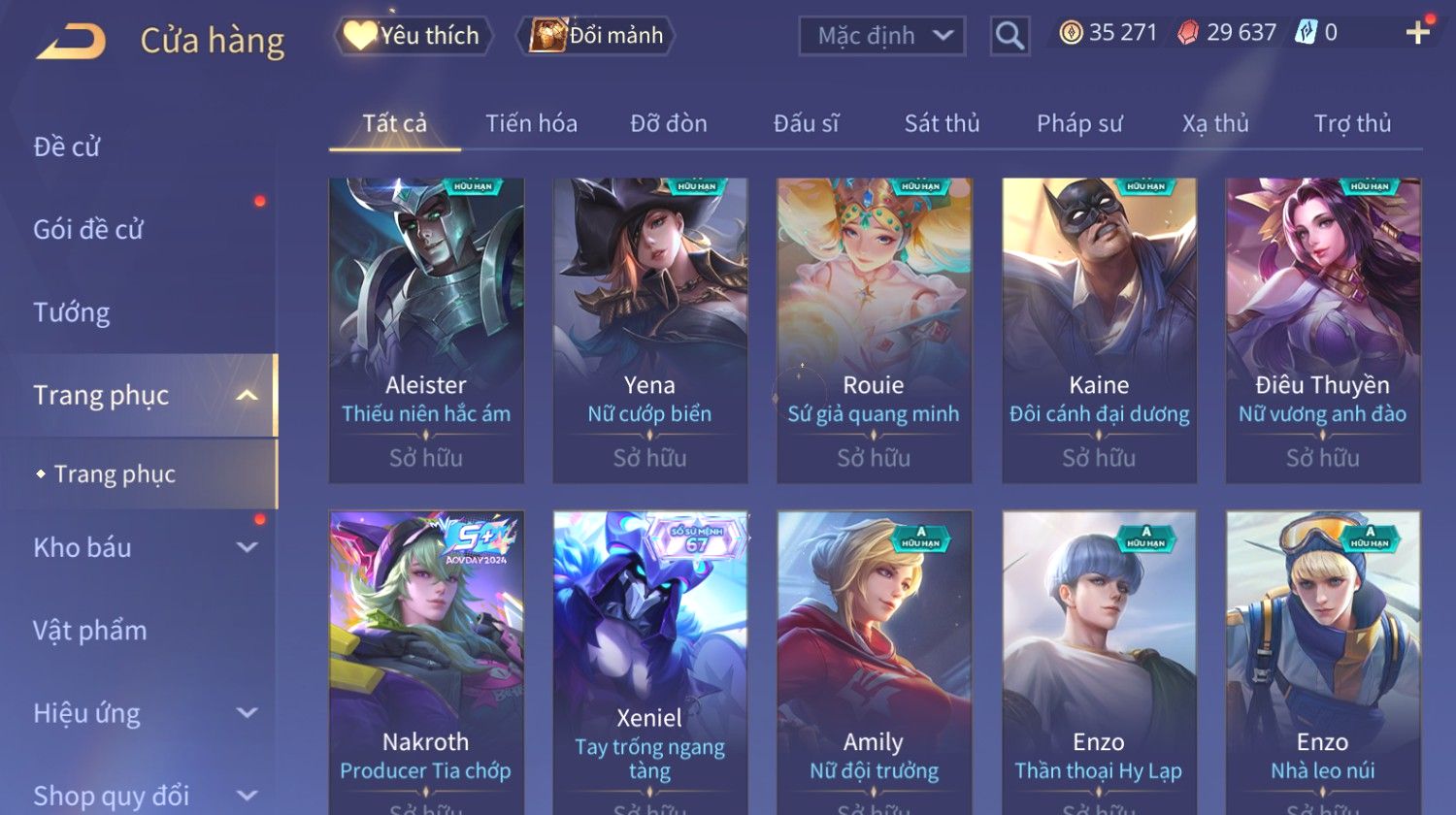The width and height of the screenshot is (1456, 815).
Task: Open the Mặc định sort dropdown
Action: click(x=882, y=36)
